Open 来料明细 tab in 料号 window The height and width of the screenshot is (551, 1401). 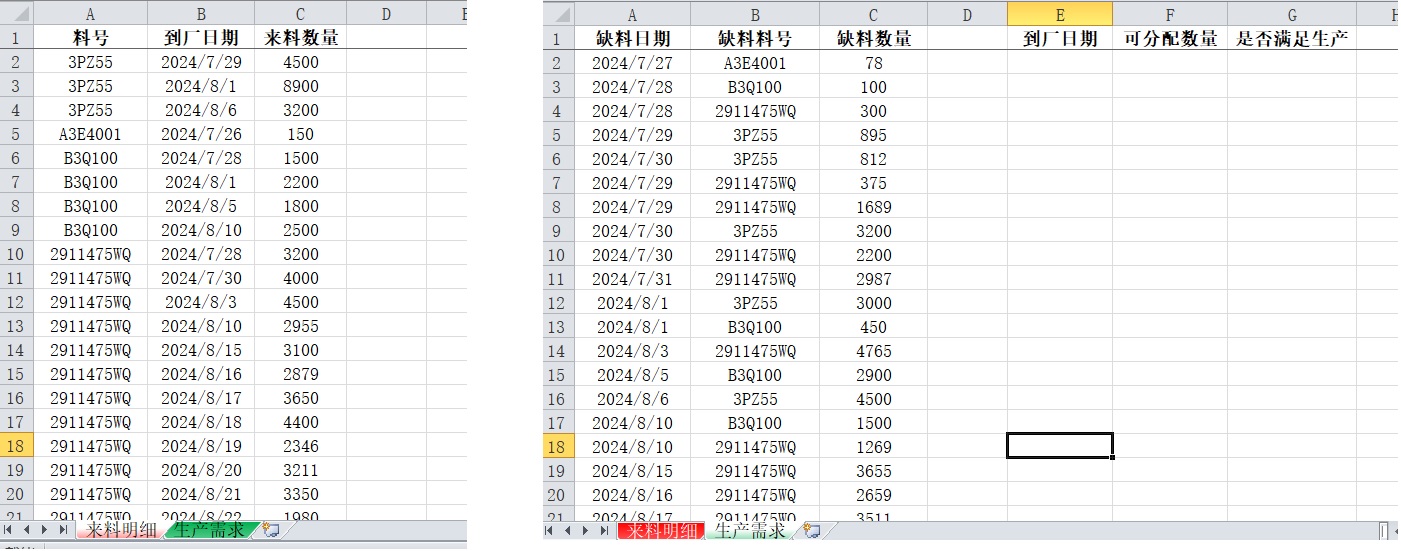click(121, 530)
